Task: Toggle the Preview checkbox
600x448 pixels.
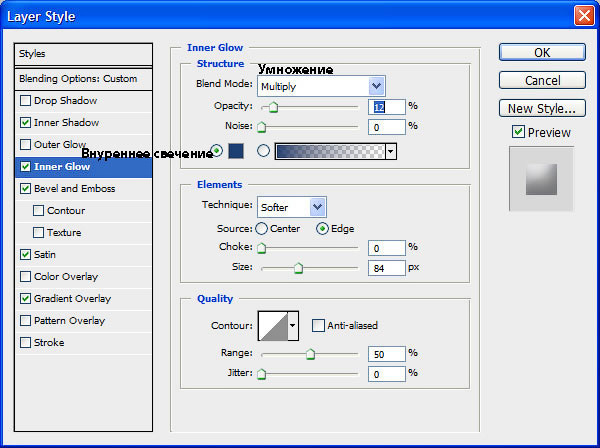Action: coord(518,132)
